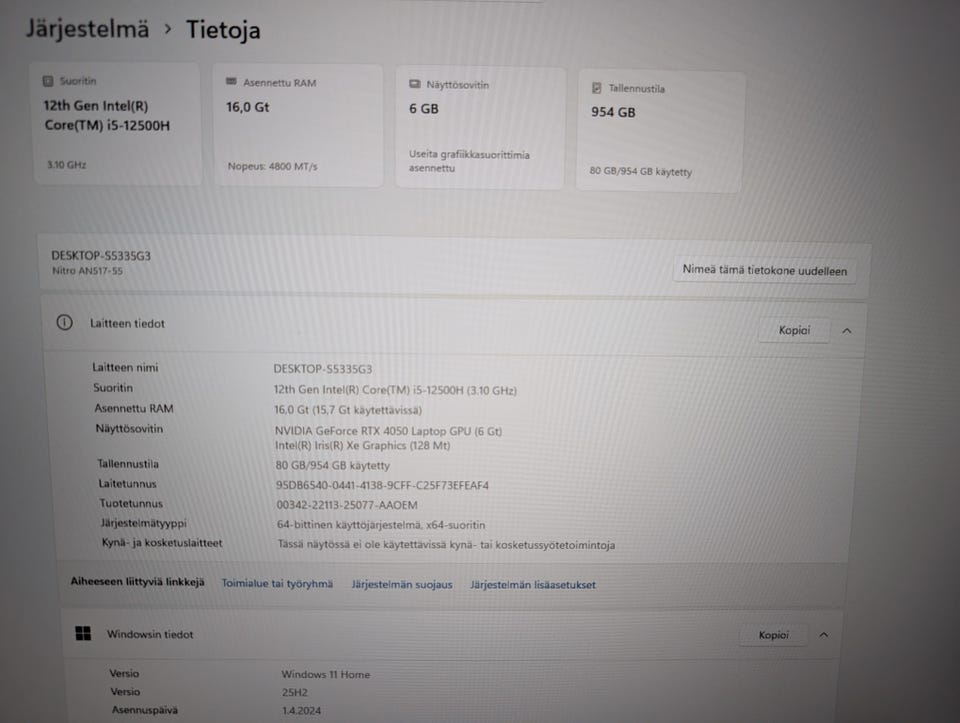Click the Windows logo in Windowsin tiedot
Screen dimensions: 960x723
[83, 633]
